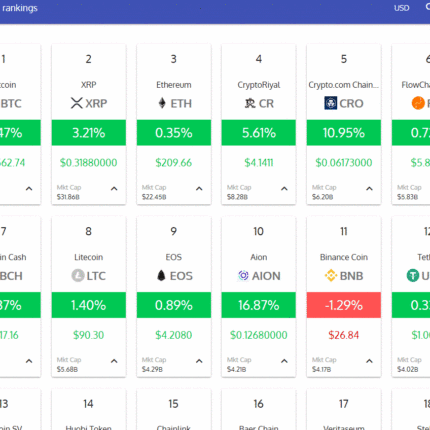
Task: Click the Litecoin market cap $5.68B
Action: tap(67, 369)
